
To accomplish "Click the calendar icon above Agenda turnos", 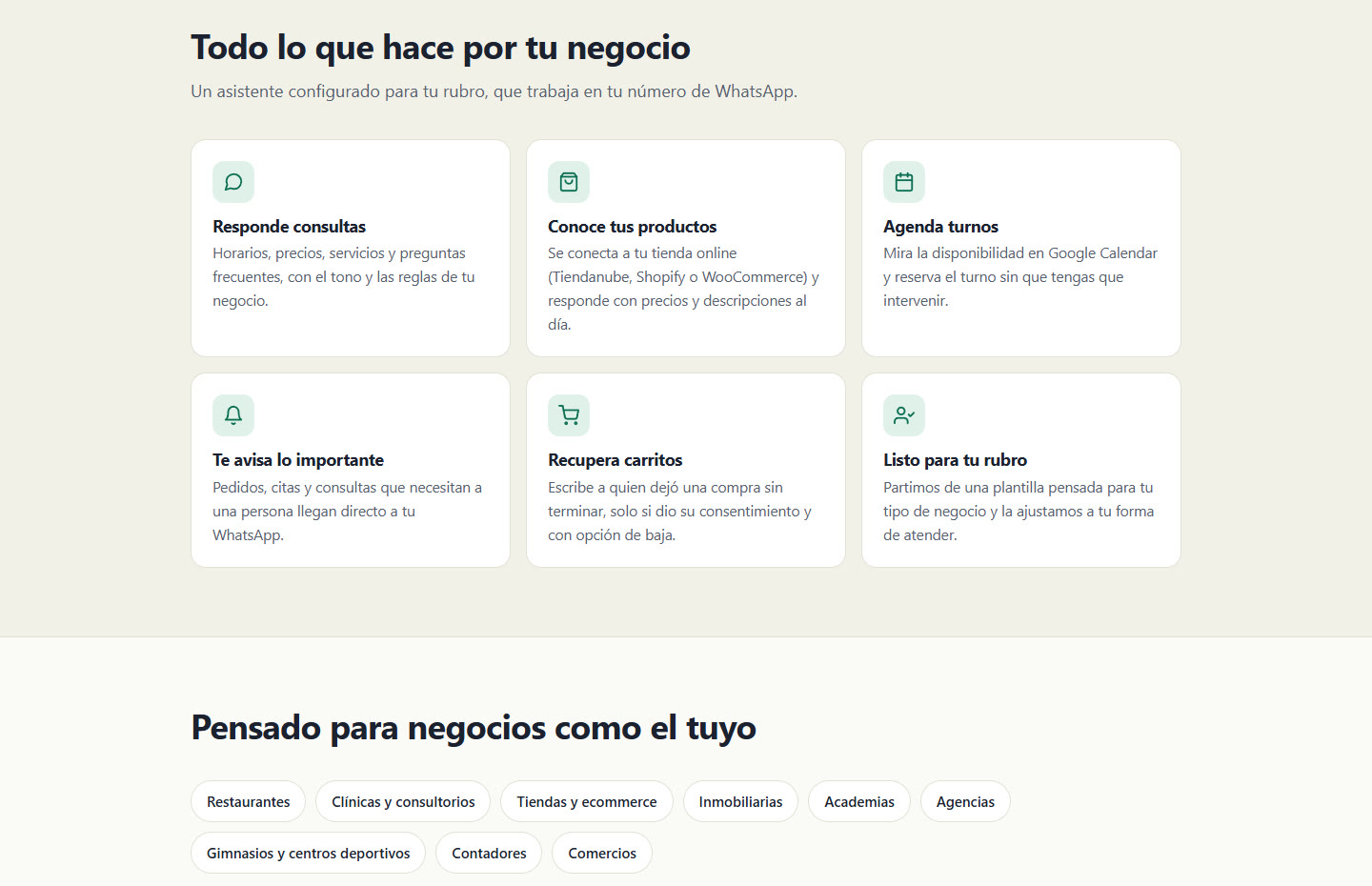I will pyautogui.click(x=904, y=182).
